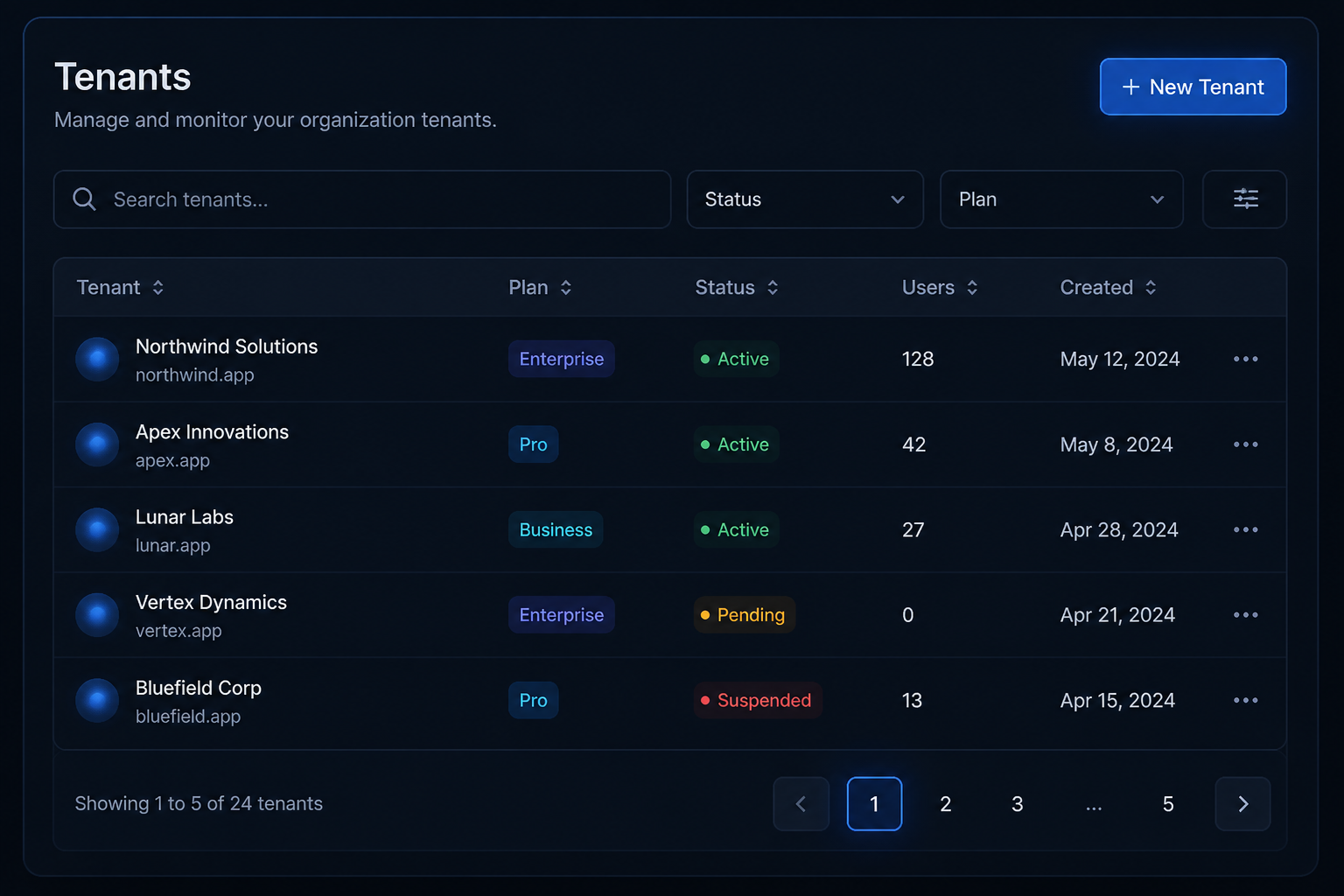
Task: Expand the Status filter dropdown
Action: (x=805, y=199)
